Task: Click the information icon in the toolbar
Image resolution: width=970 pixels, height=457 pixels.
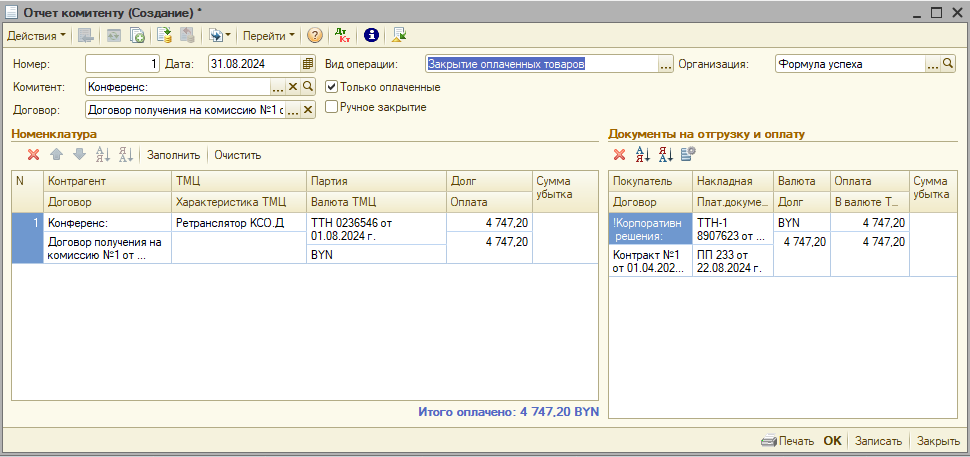Action: (x=371, y=35)
